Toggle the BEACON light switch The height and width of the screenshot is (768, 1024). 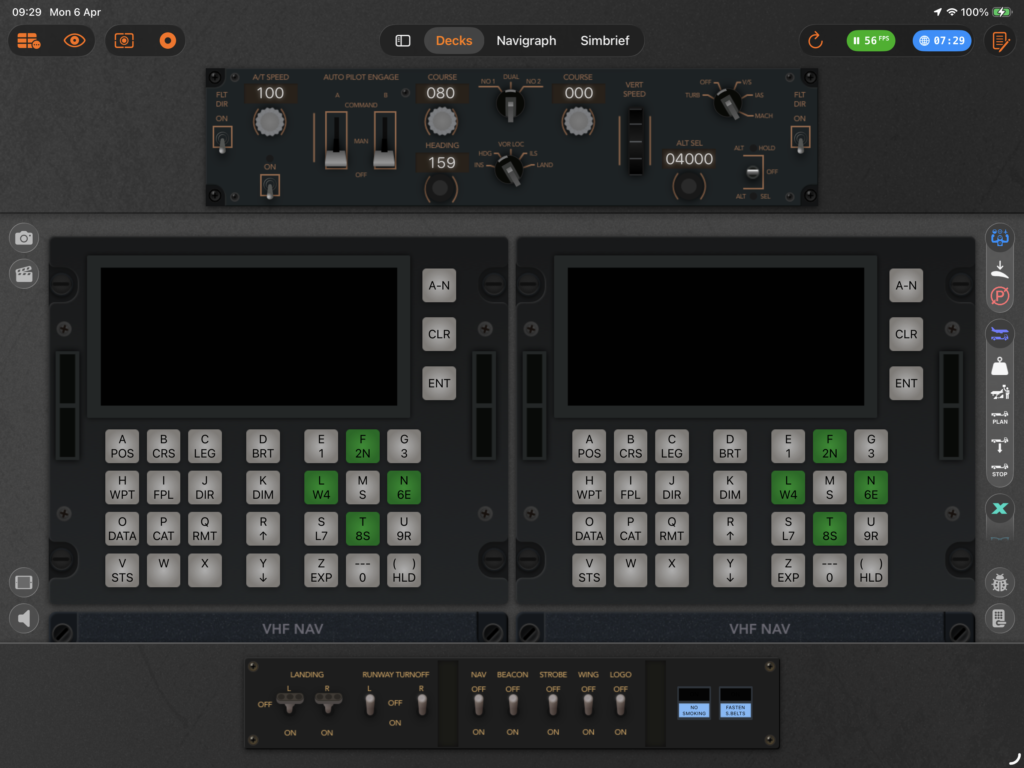pos(512,705)
